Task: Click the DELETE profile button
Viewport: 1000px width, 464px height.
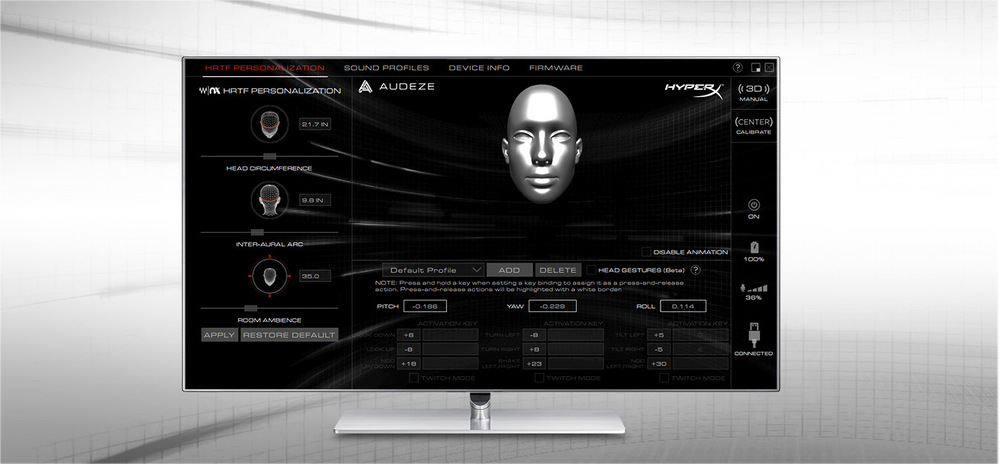Action: [559, 270]
